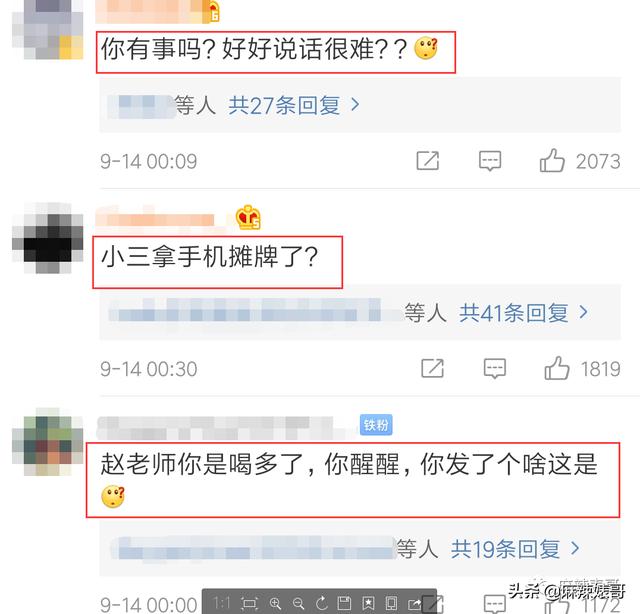Expand the 共41条回复 replies
640x614 pixels.
coord(524,313)
